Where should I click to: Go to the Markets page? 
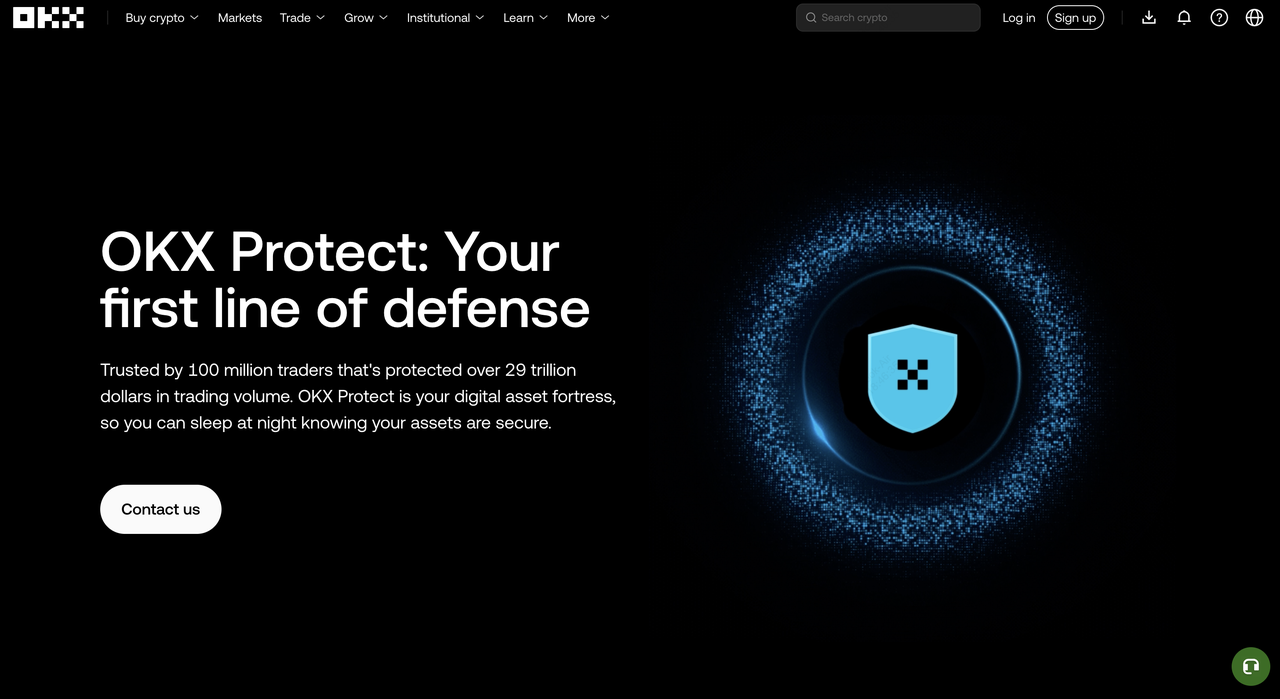click(240, 18)
